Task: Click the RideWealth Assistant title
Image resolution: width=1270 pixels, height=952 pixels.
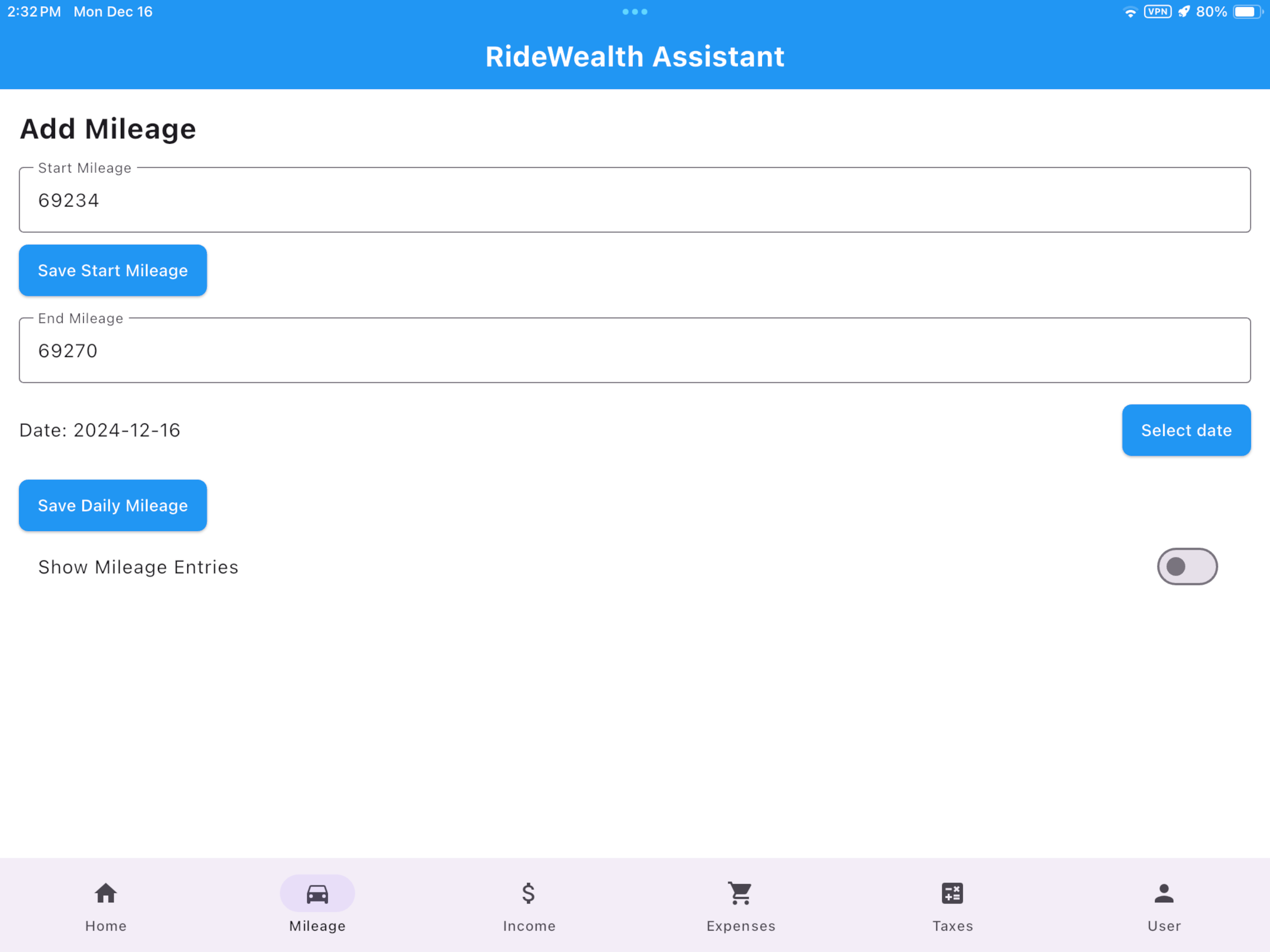Action: [x=635, y=56]
